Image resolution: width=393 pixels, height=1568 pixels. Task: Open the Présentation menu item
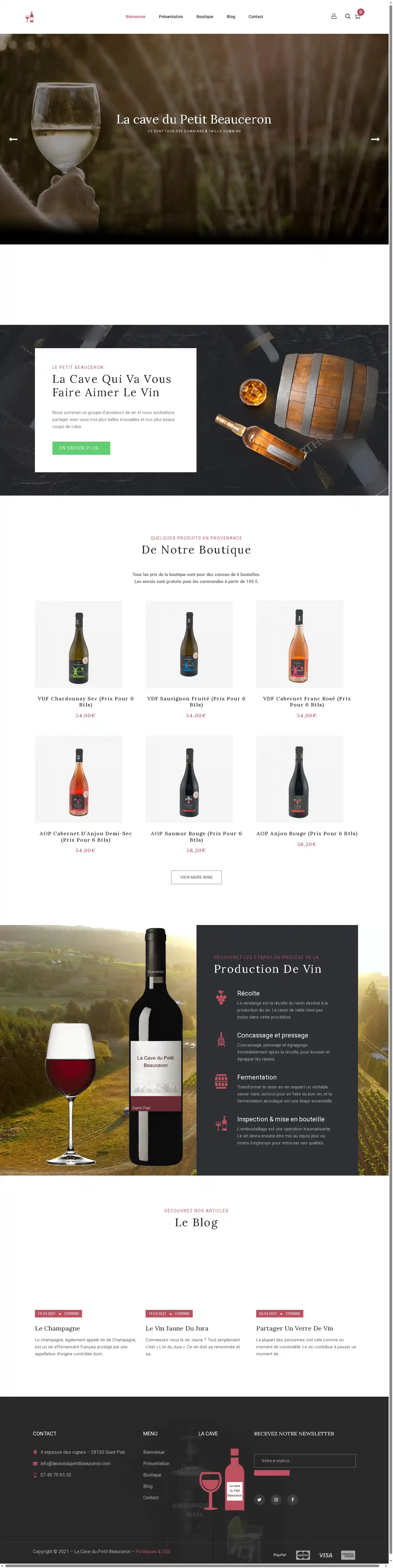click(x=171, y=16)
